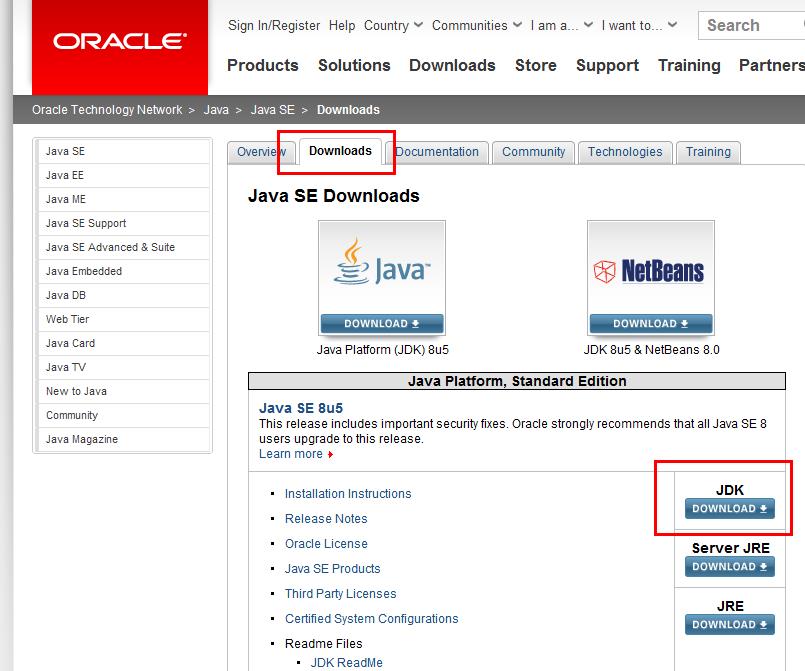
Task: Click Sign In/Register link
Action: click(x=274, y=25)
